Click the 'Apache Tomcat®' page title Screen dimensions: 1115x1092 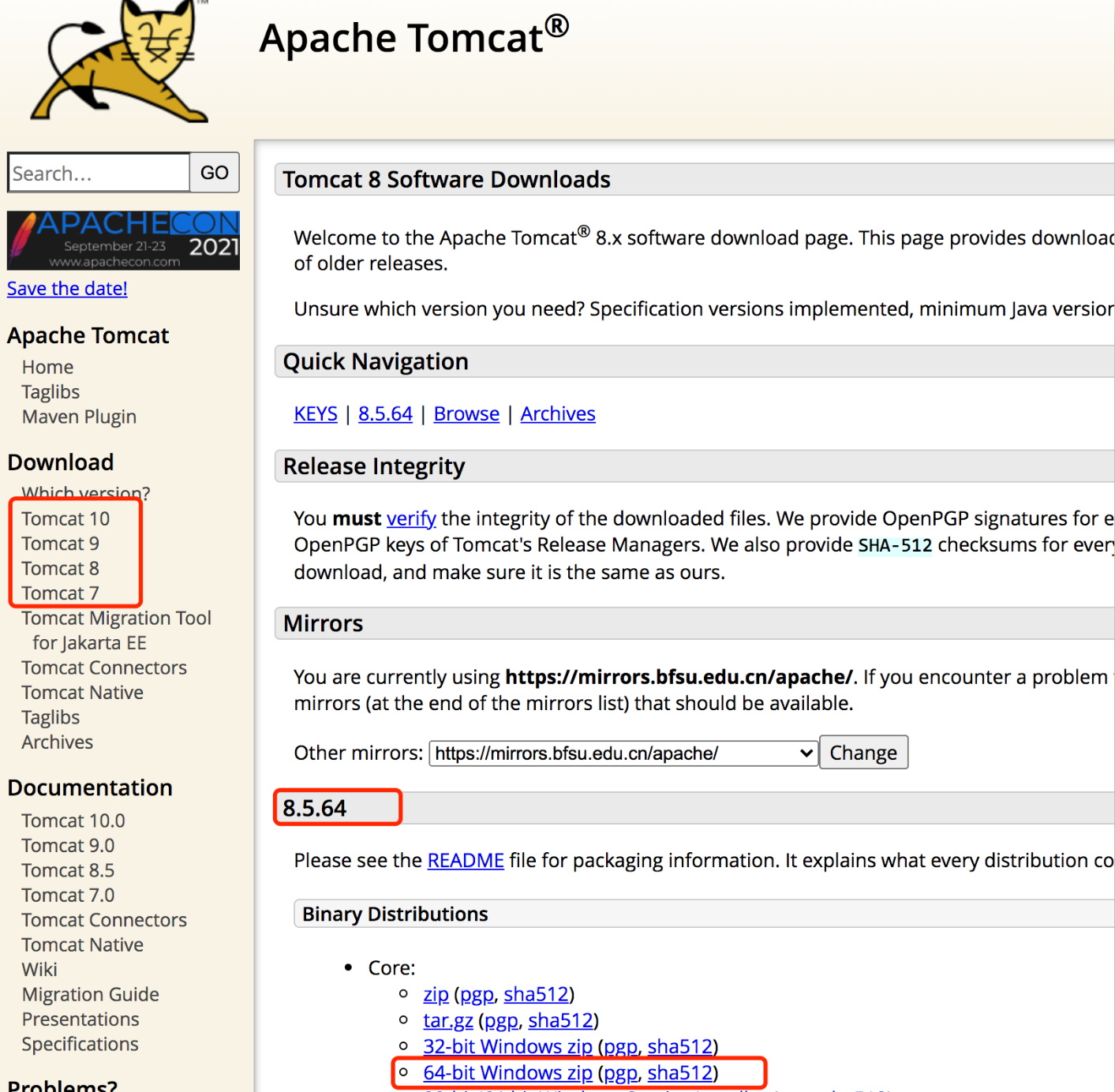click(414, 36)
